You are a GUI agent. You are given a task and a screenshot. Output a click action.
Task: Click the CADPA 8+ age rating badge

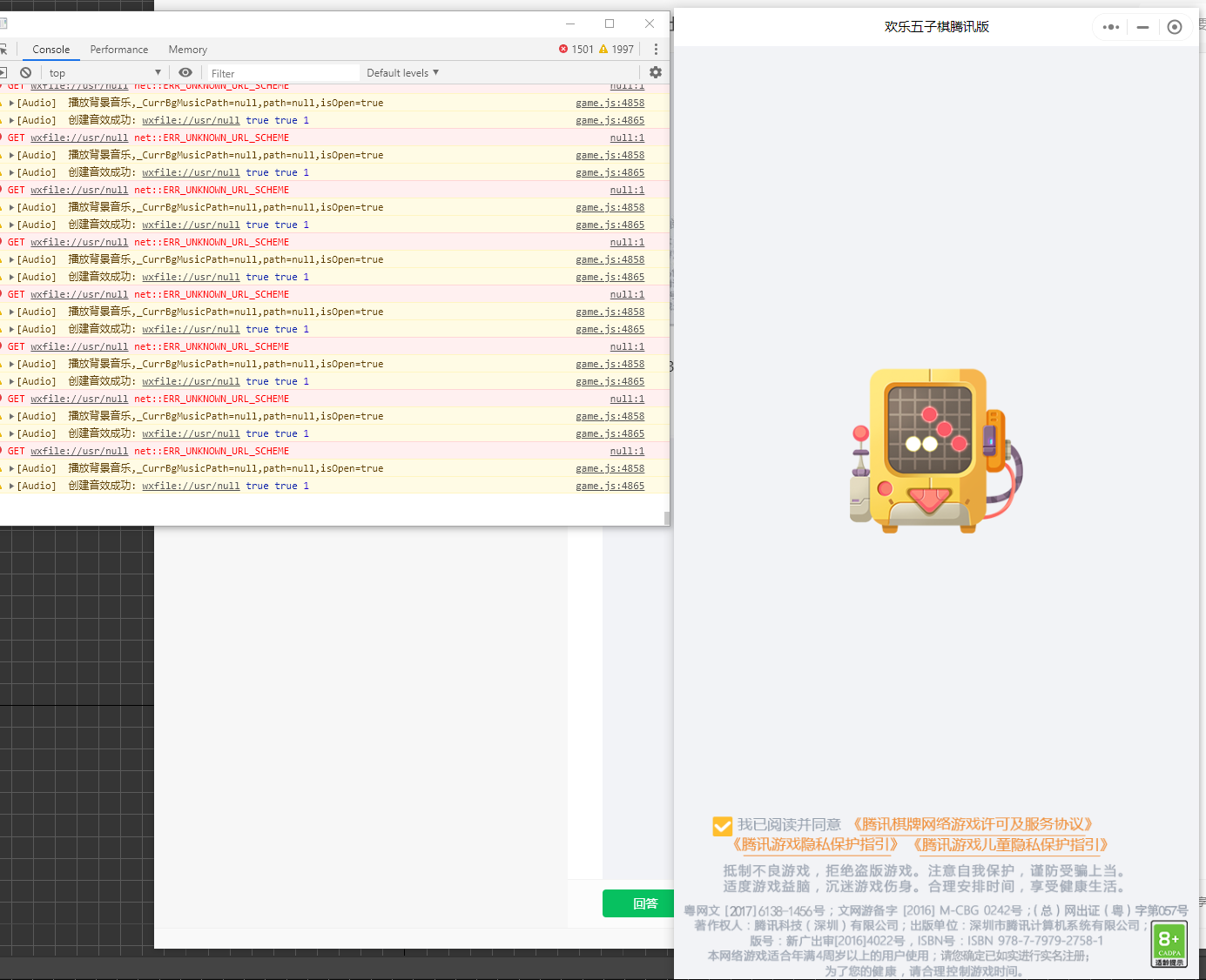coord(1169,944)
